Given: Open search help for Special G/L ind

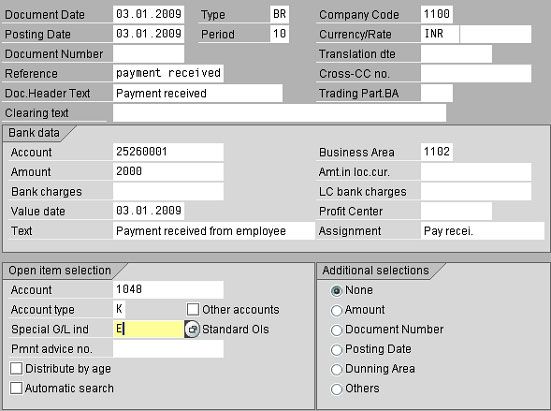Looking at the screenshot, I should (x=192, y=329).
